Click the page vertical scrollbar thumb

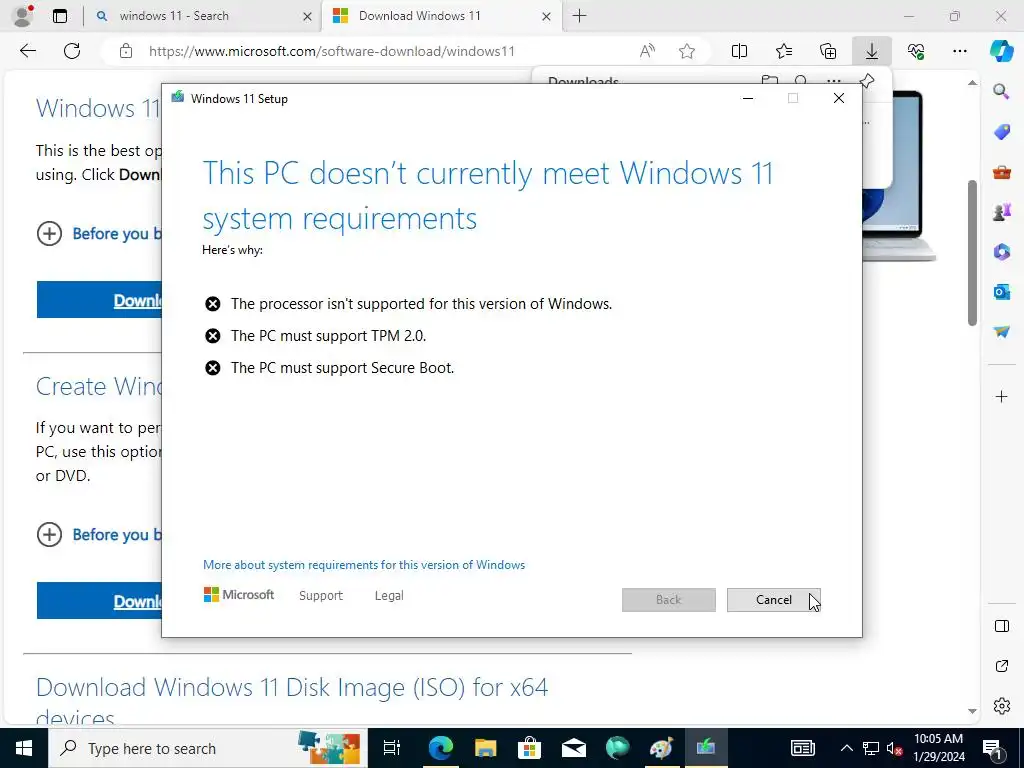(x=972, y=252)
